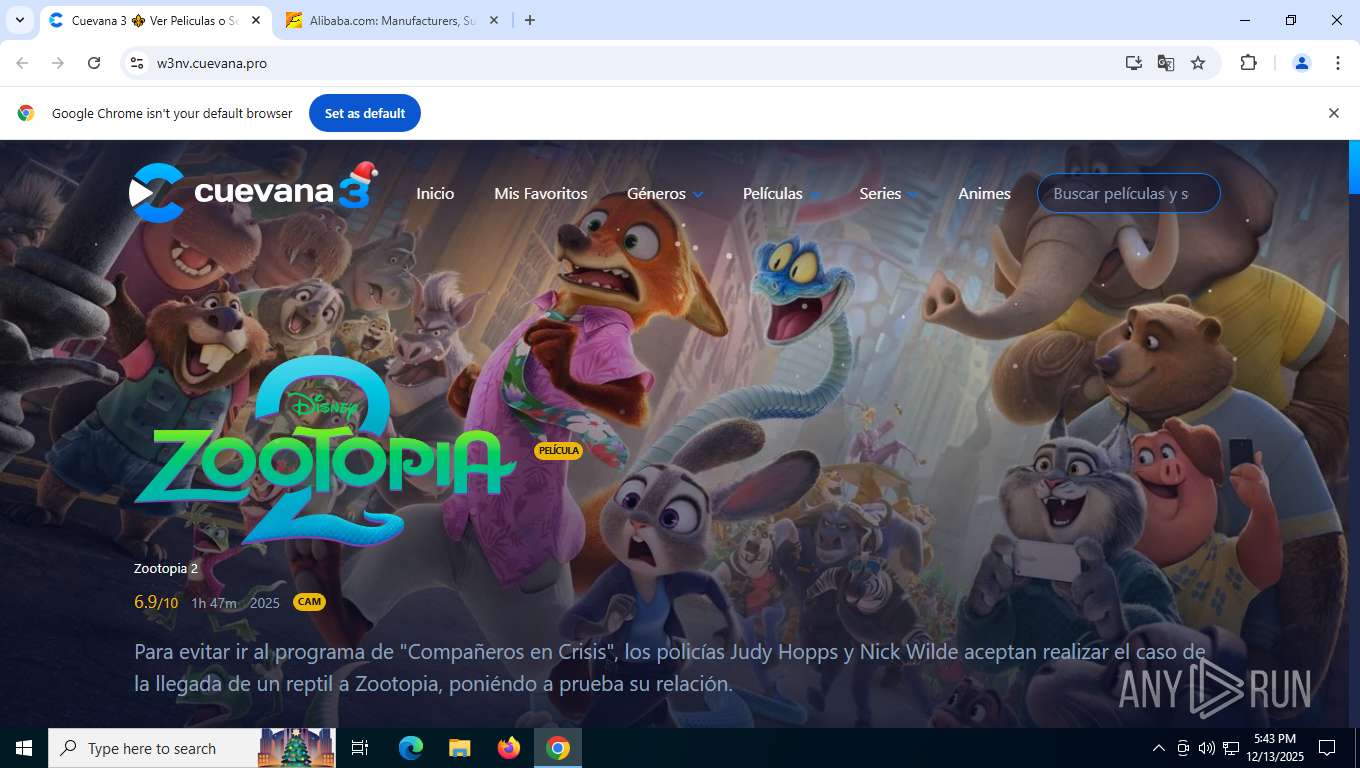Click the Meet Now tray icon

(1183, 748)
